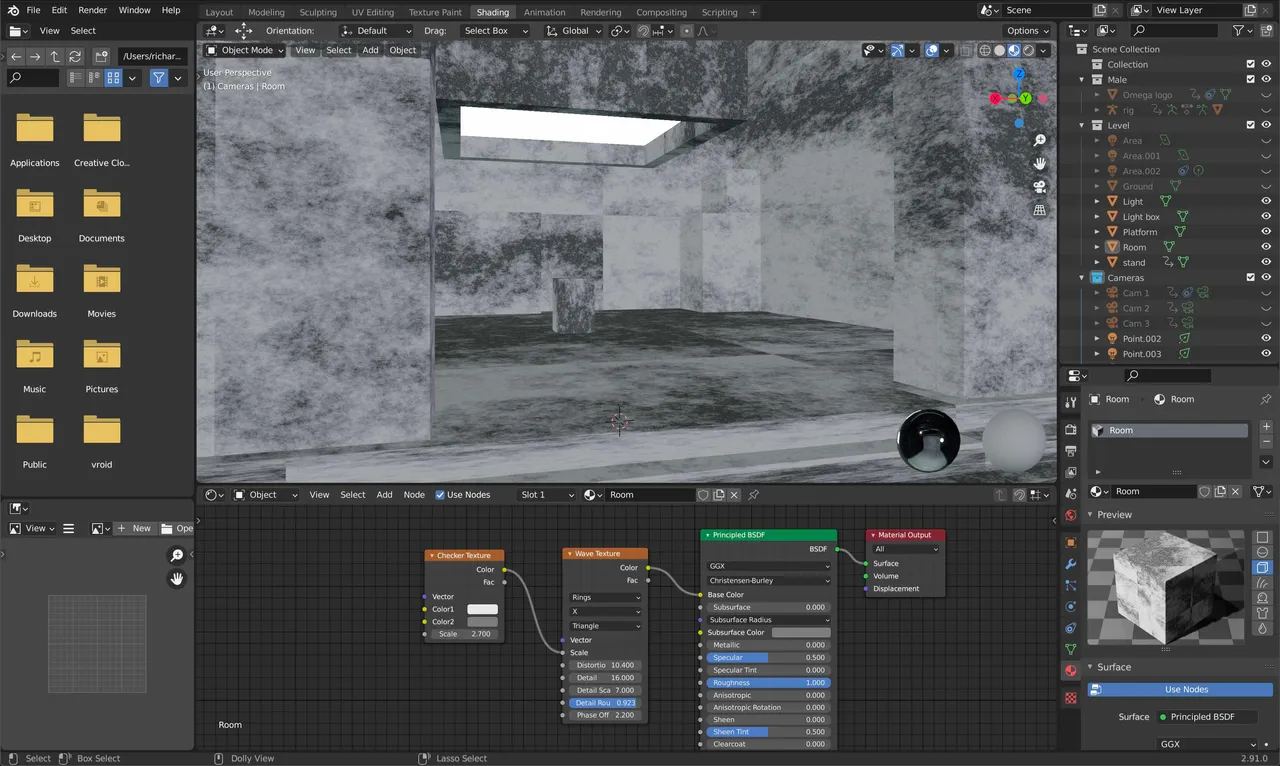Toggle Use Nodes checkbox in node editor
The width and height of the screenshot is (1280, 766).
click(440, 495)
